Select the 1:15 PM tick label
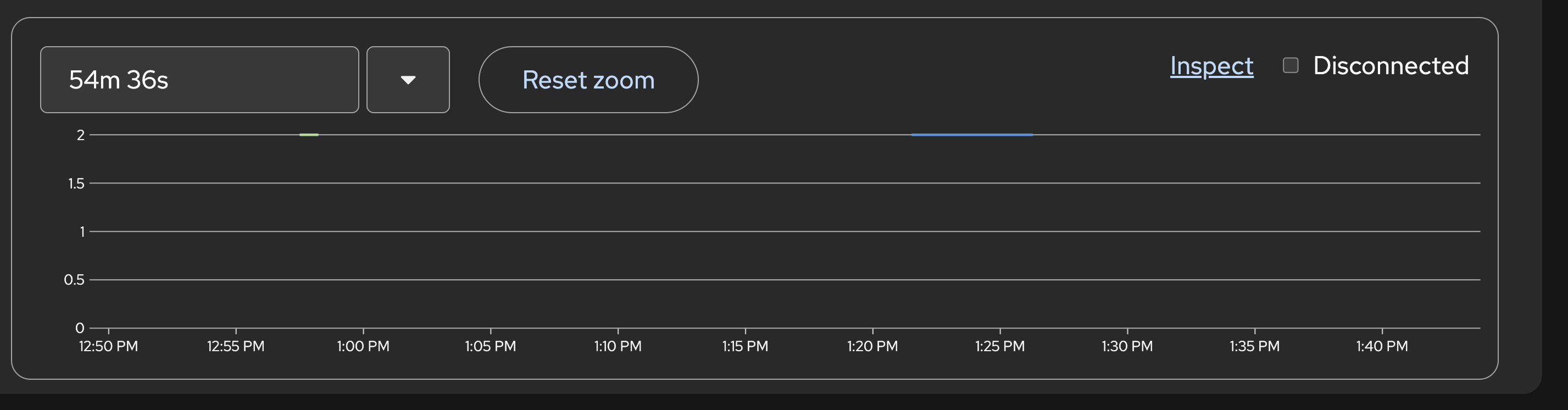 [745, 346]
